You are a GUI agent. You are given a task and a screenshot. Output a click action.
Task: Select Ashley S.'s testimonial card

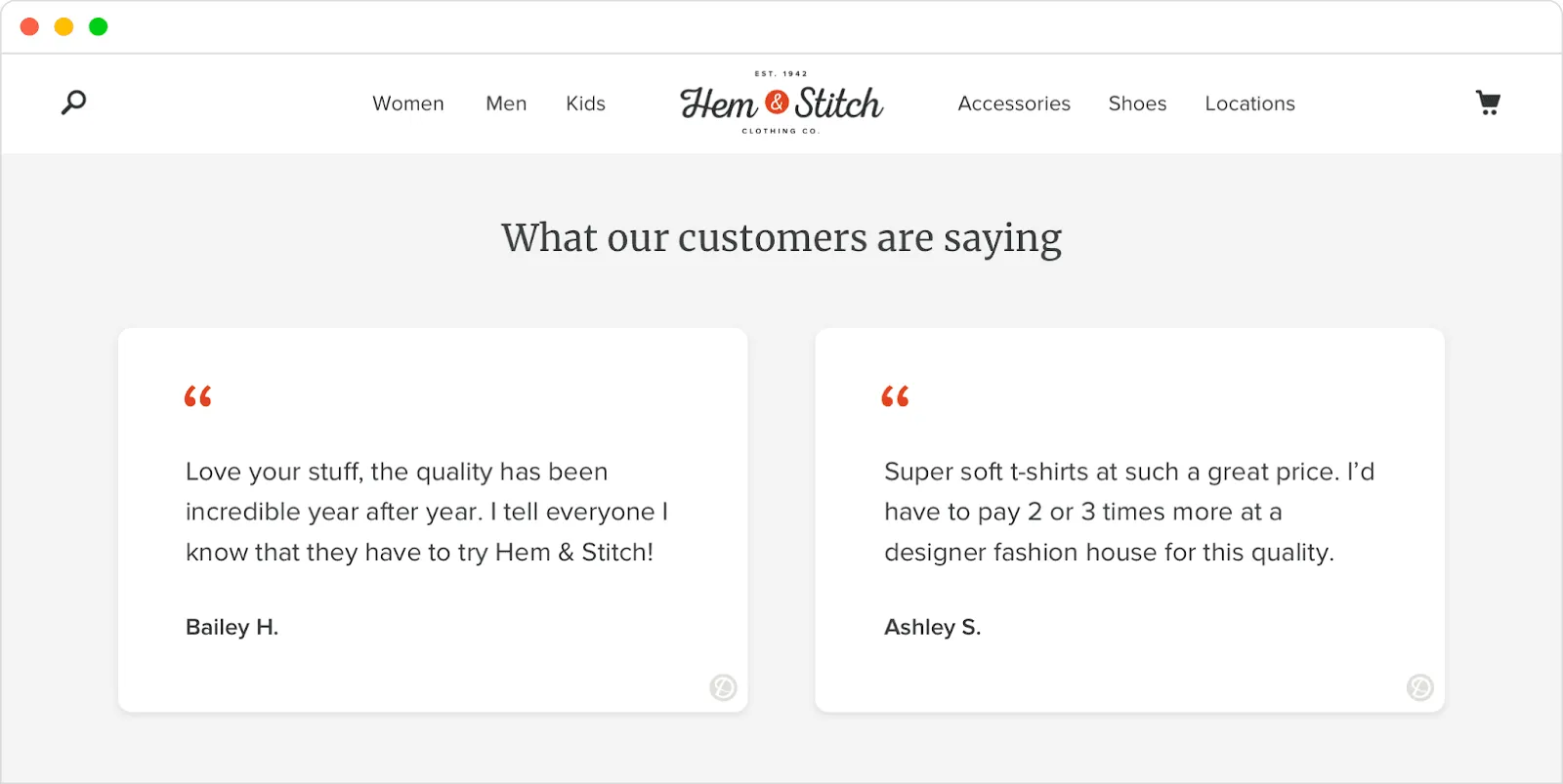point(1129,518)
